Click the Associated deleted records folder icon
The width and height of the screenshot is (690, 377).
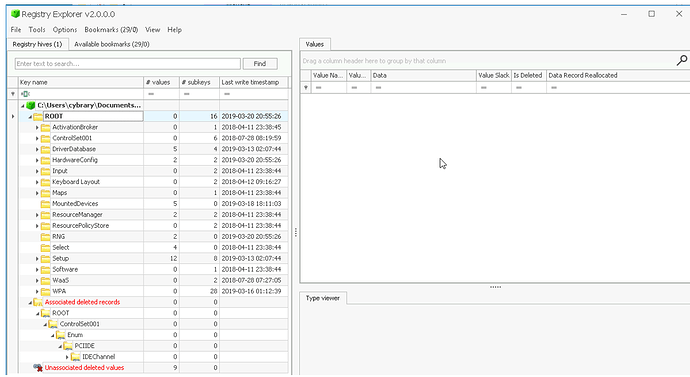point(38,302)
